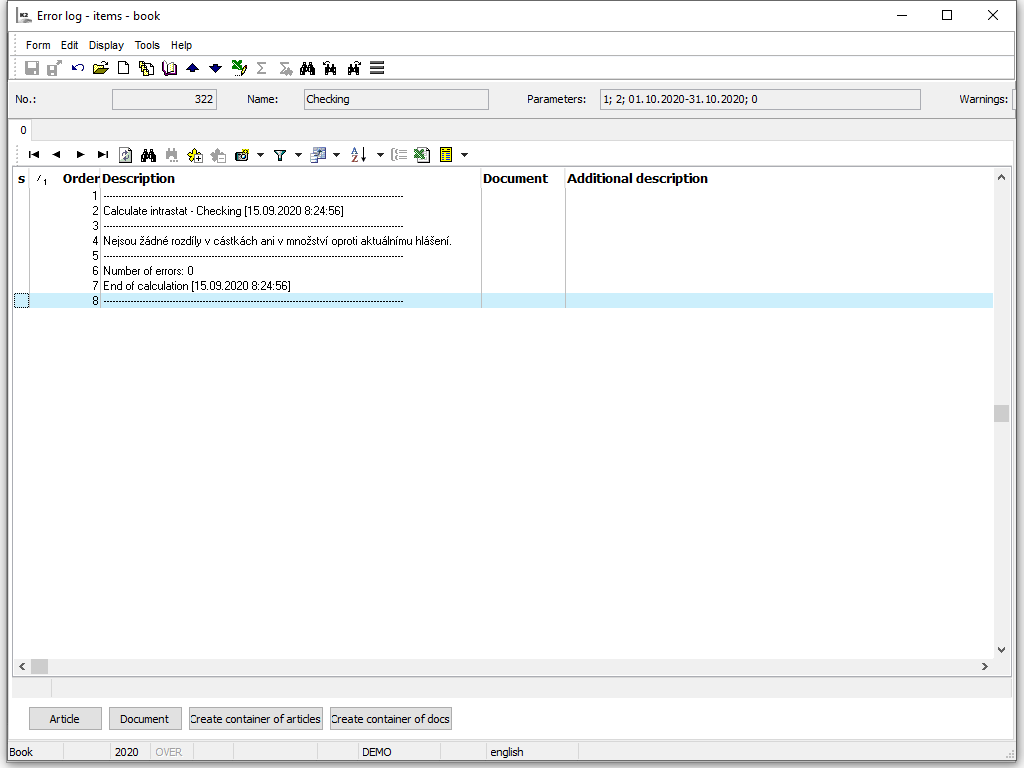Create a new blank record icon
Viewport: 1024px width, 768px height.
click(x=123, y=68)
